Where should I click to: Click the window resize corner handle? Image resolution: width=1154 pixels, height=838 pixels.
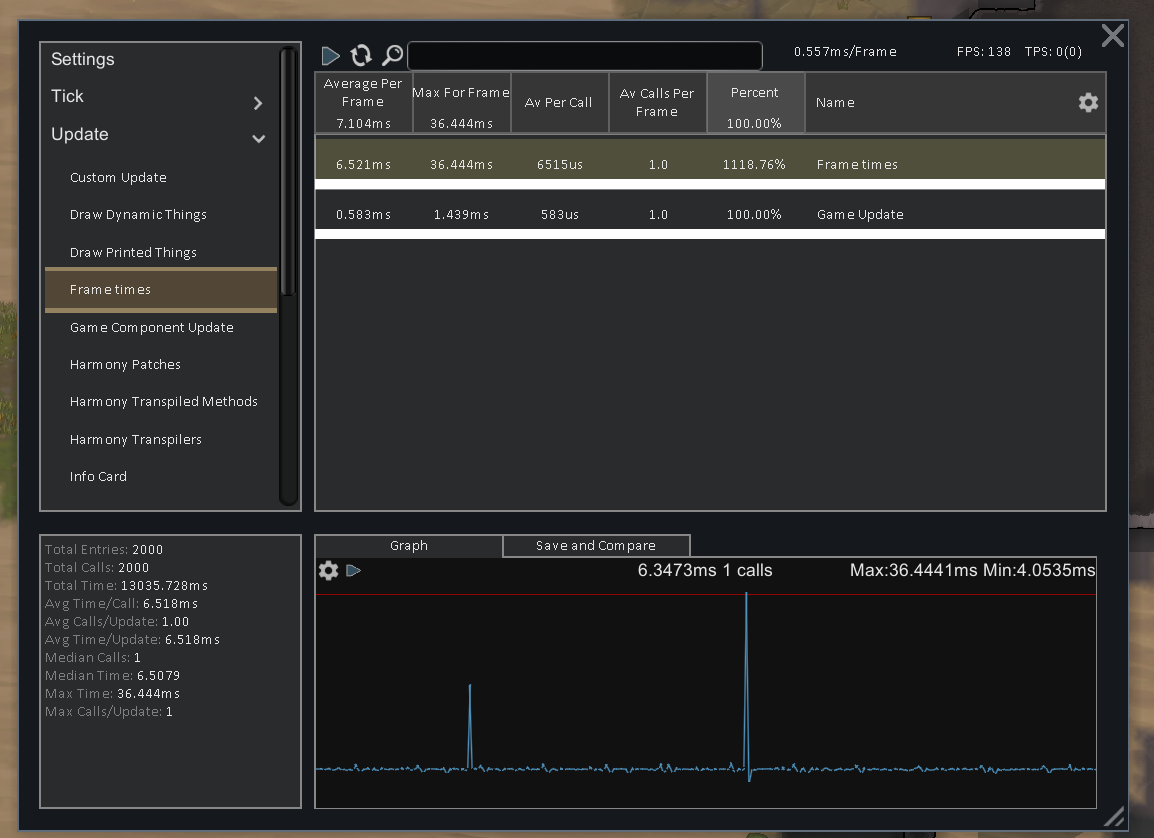(x=1114, y=816)
